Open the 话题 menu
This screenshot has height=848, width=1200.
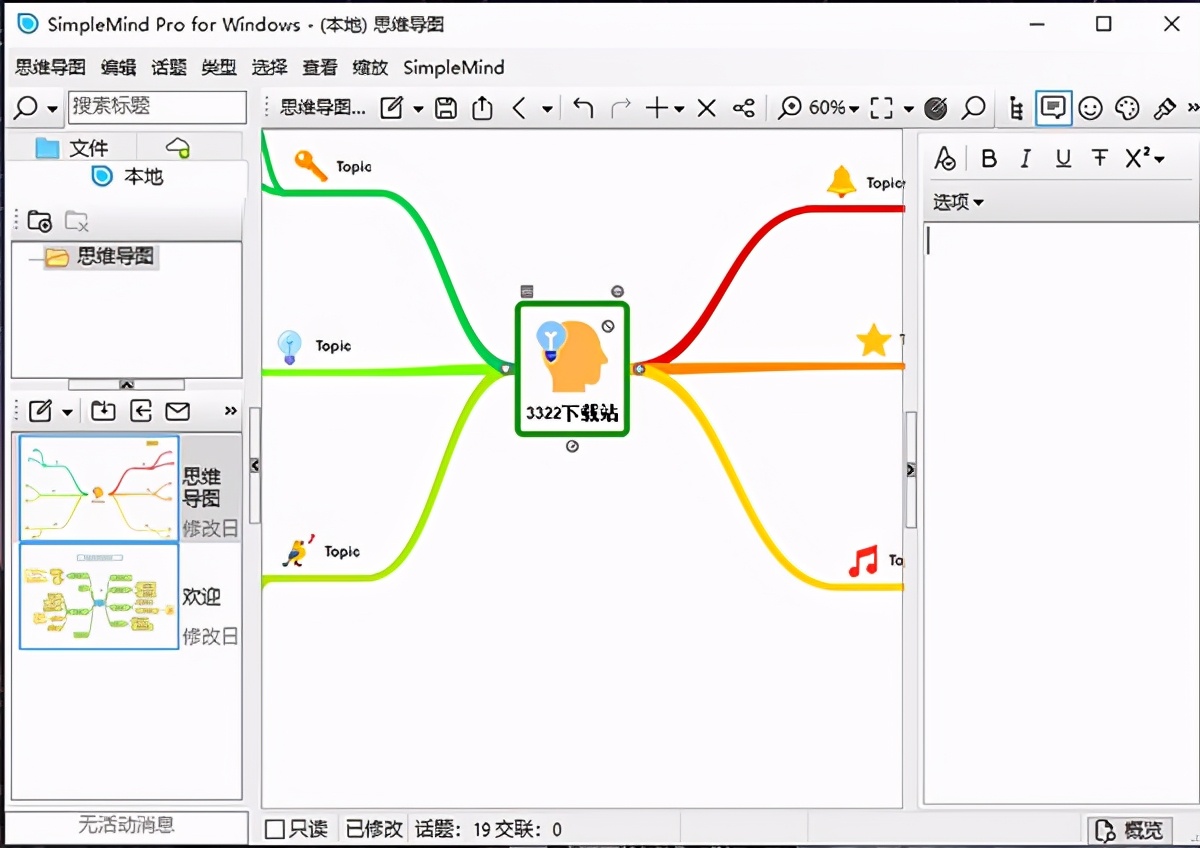[167, 67]
